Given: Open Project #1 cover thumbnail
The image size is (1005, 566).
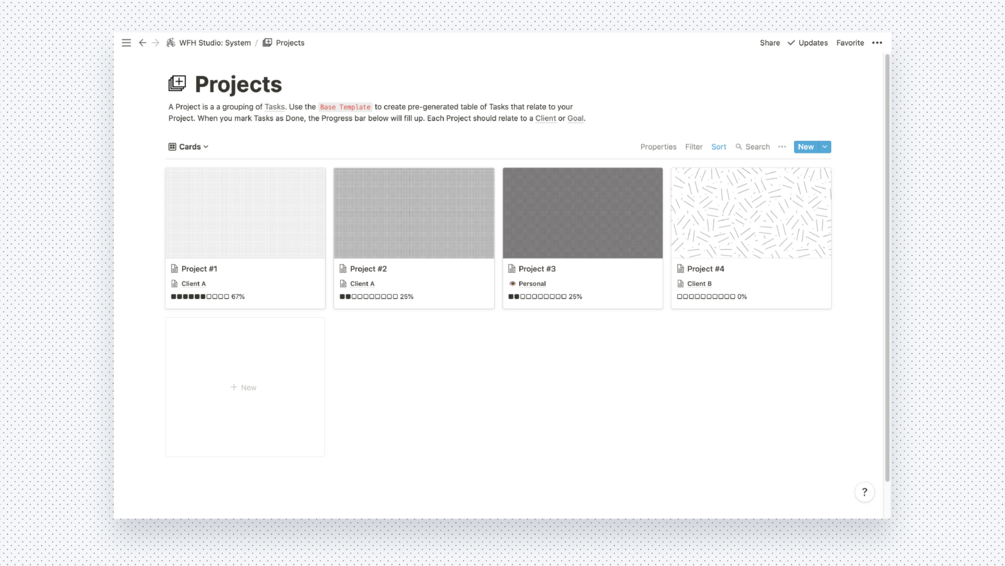Looking at the screenshot, I should click(245, 213).
